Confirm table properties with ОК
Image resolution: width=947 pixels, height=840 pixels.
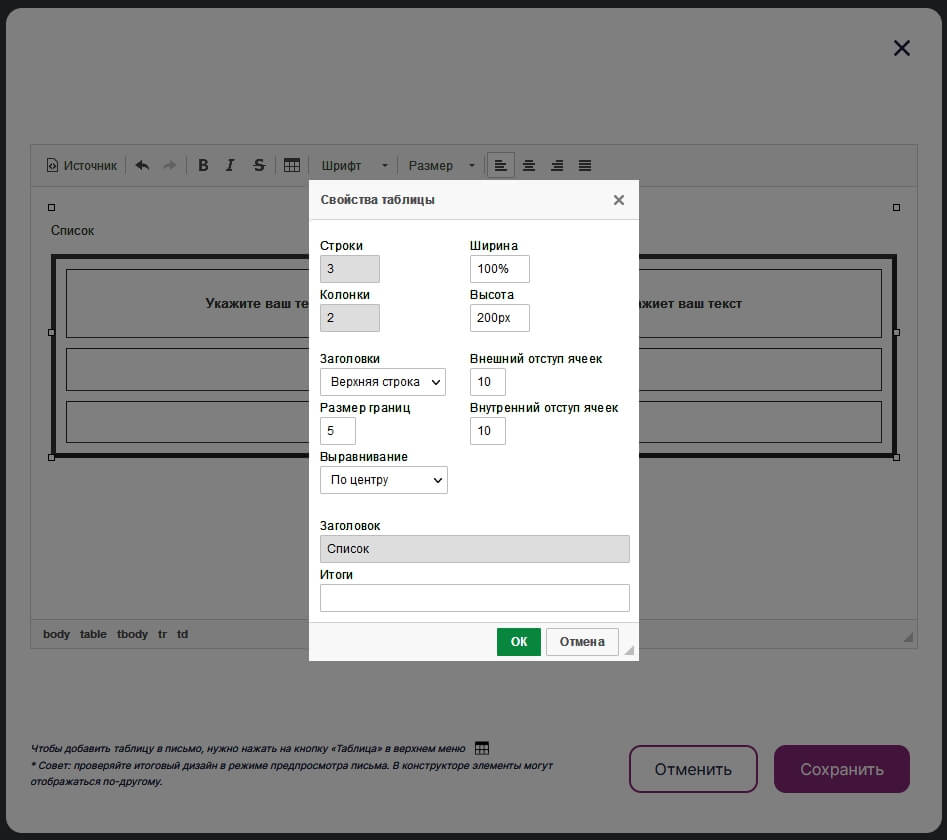(519, 642)
